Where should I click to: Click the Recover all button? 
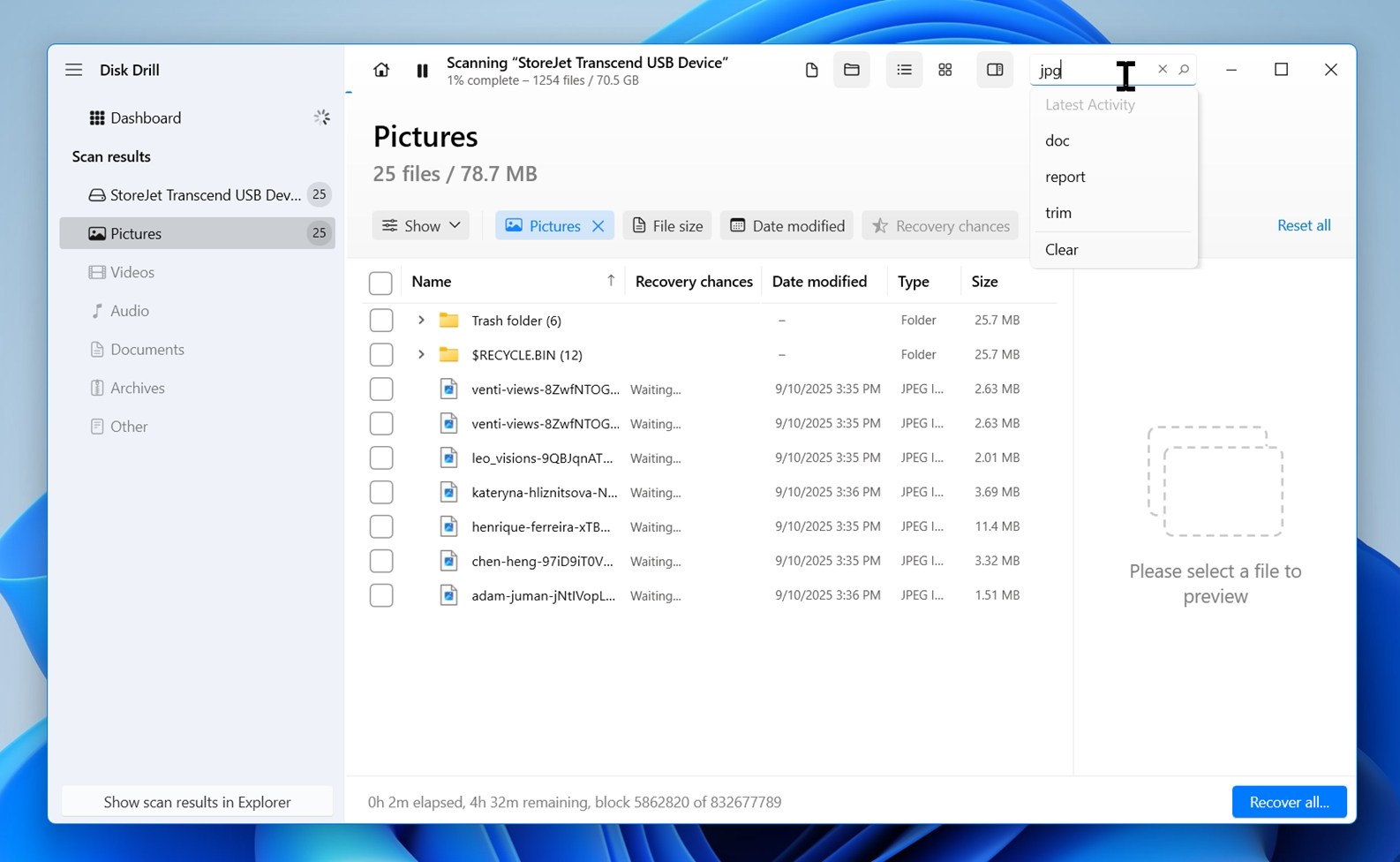1289,802
